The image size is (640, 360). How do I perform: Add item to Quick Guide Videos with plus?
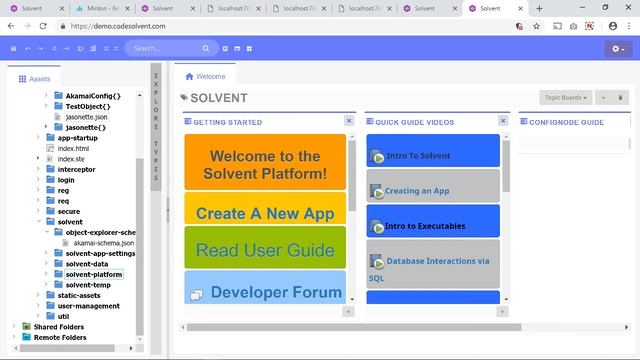coord(502,312)
